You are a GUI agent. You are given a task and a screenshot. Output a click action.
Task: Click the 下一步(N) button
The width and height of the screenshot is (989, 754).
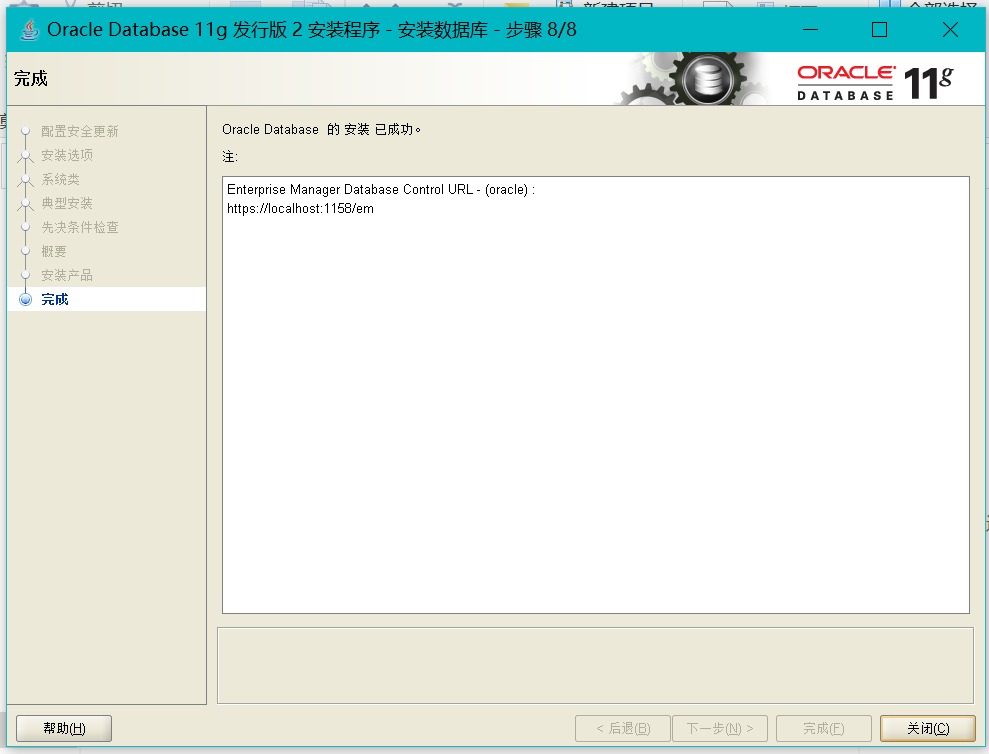[x=720, y=728]
